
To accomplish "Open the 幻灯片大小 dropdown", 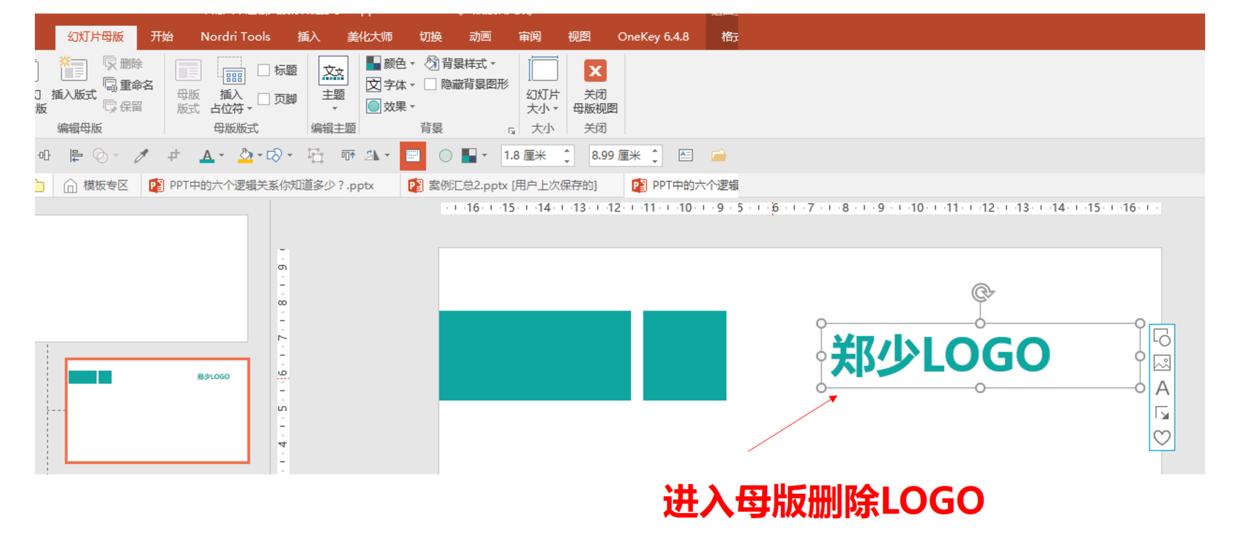I will pos(543,86).
